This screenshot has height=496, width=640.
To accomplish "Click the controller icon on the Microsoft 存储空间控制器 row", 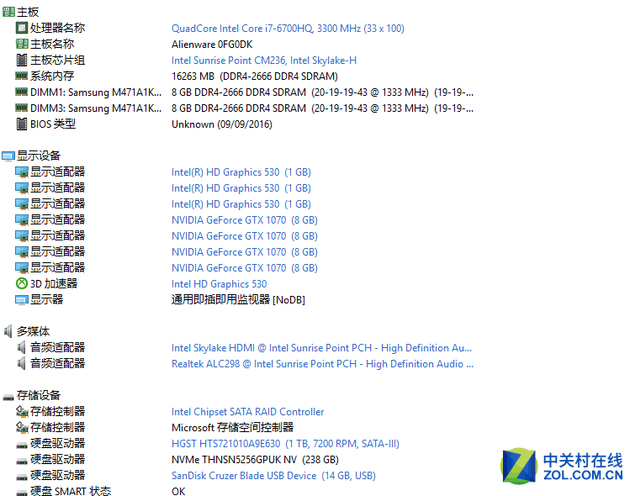I will tap(22, 427).
